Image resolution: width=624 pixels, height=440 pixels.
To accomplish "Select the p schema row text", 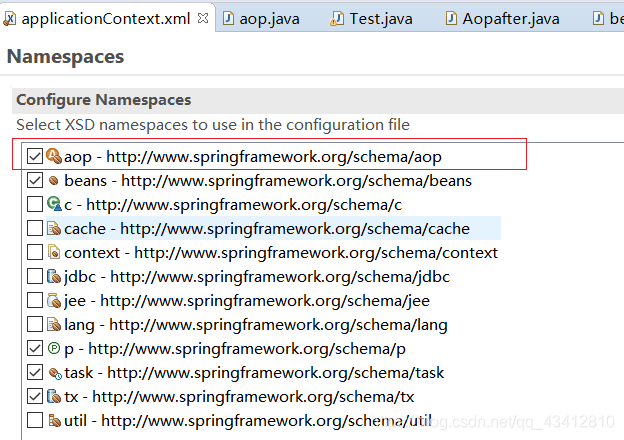I will [x=235, y=349].
